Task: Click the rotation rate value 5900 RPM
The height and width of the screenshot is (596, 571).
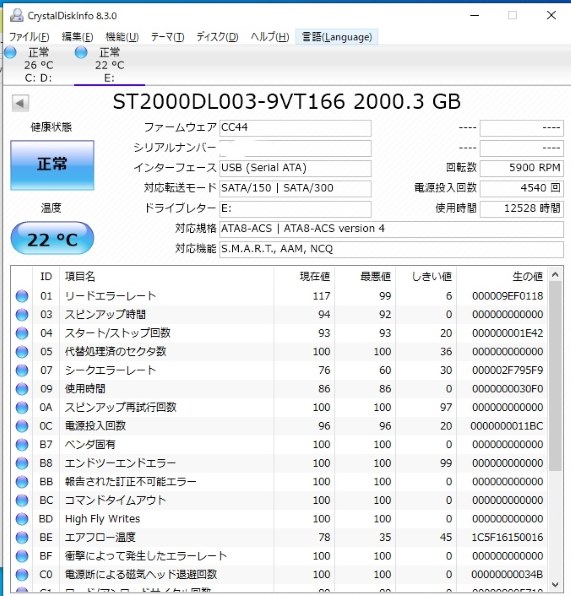Action: point(522,168)
